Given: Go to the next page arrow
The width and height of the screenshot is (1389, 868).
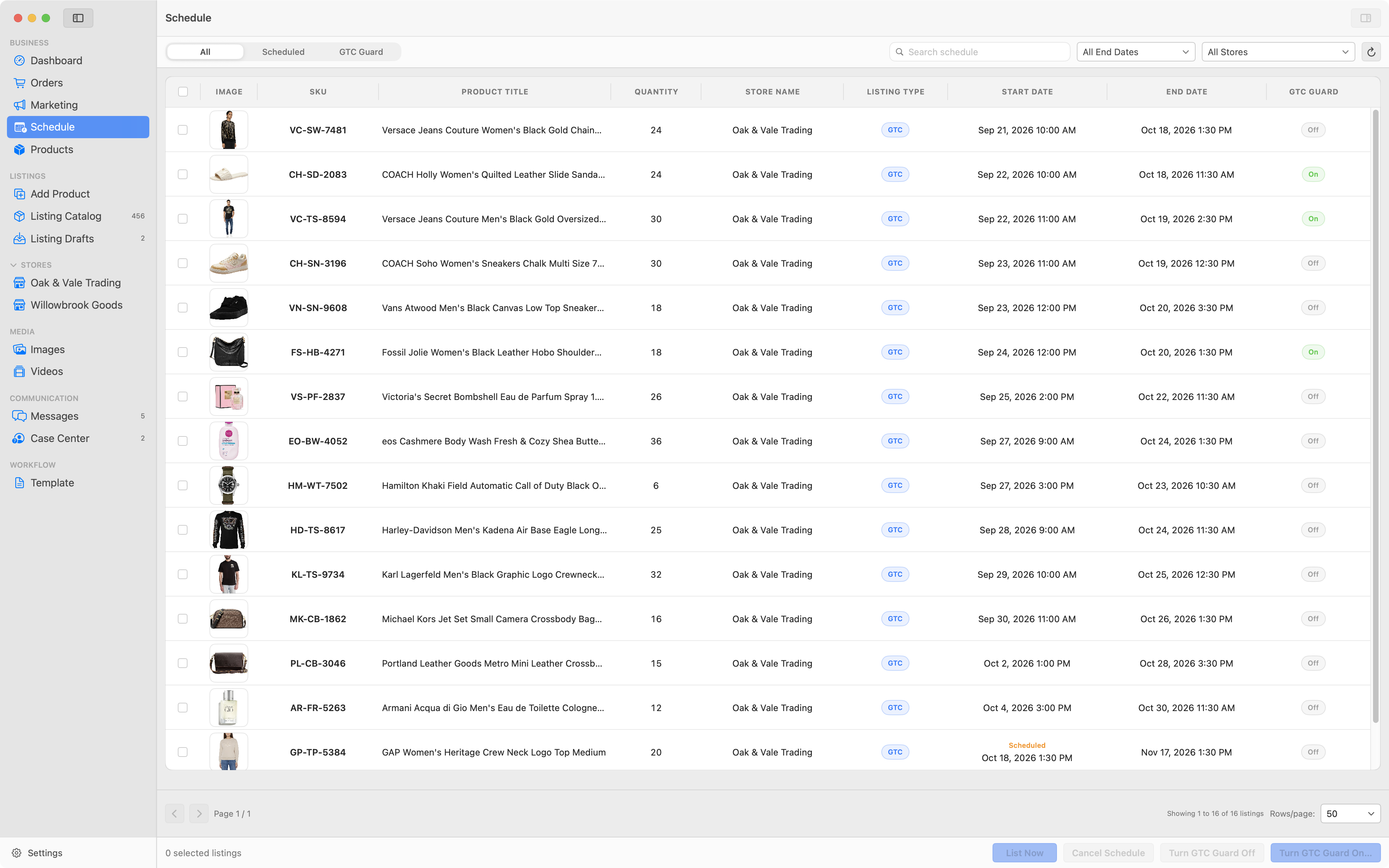Looking at the screenshot, I should click(199, 814).
